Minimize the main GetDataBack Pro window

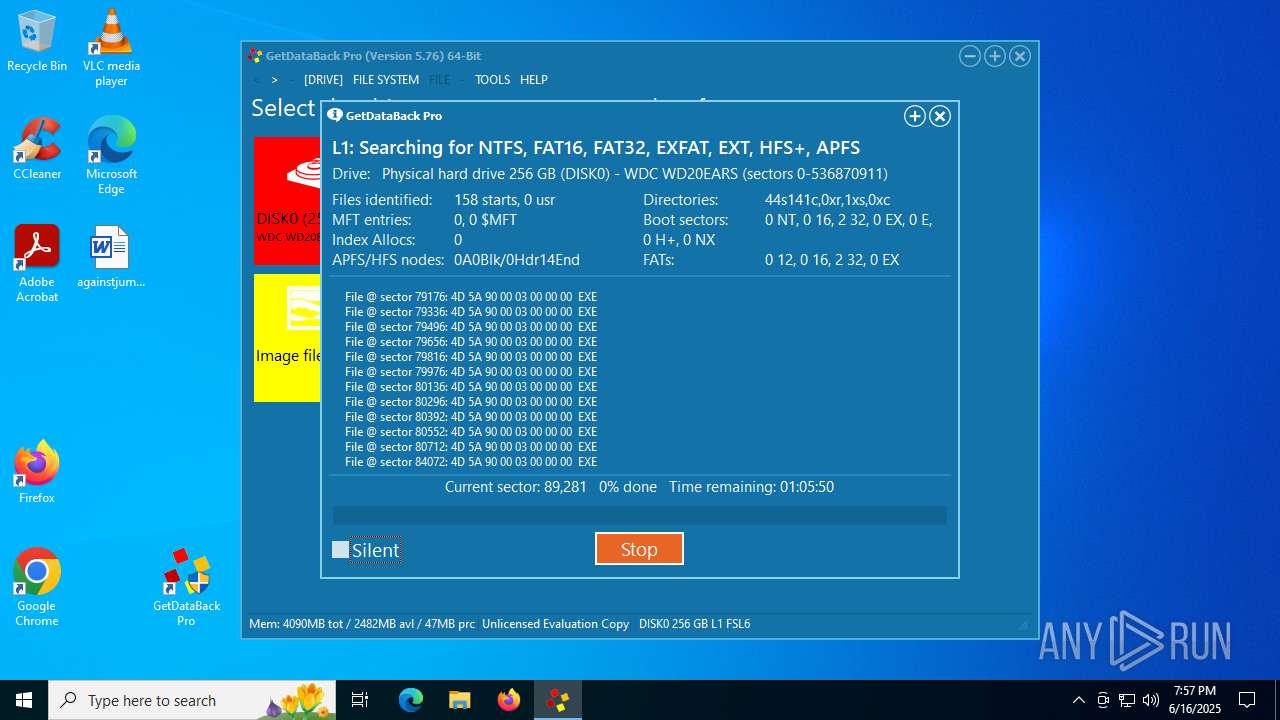(x=970, y=56)
